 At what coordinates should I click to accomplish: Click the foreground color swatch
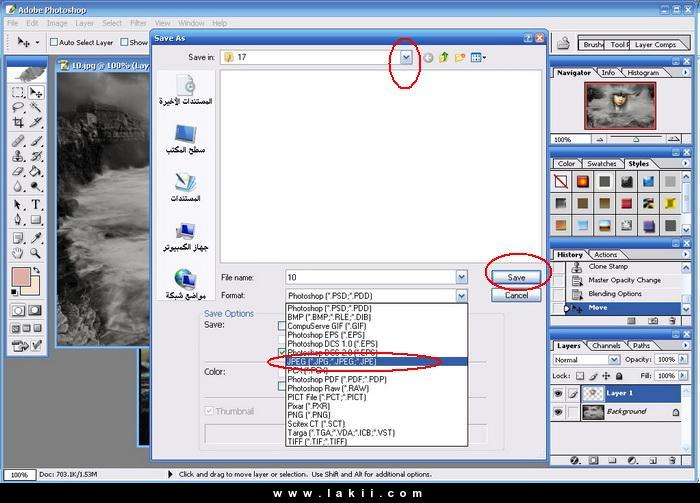click(20, 277)
